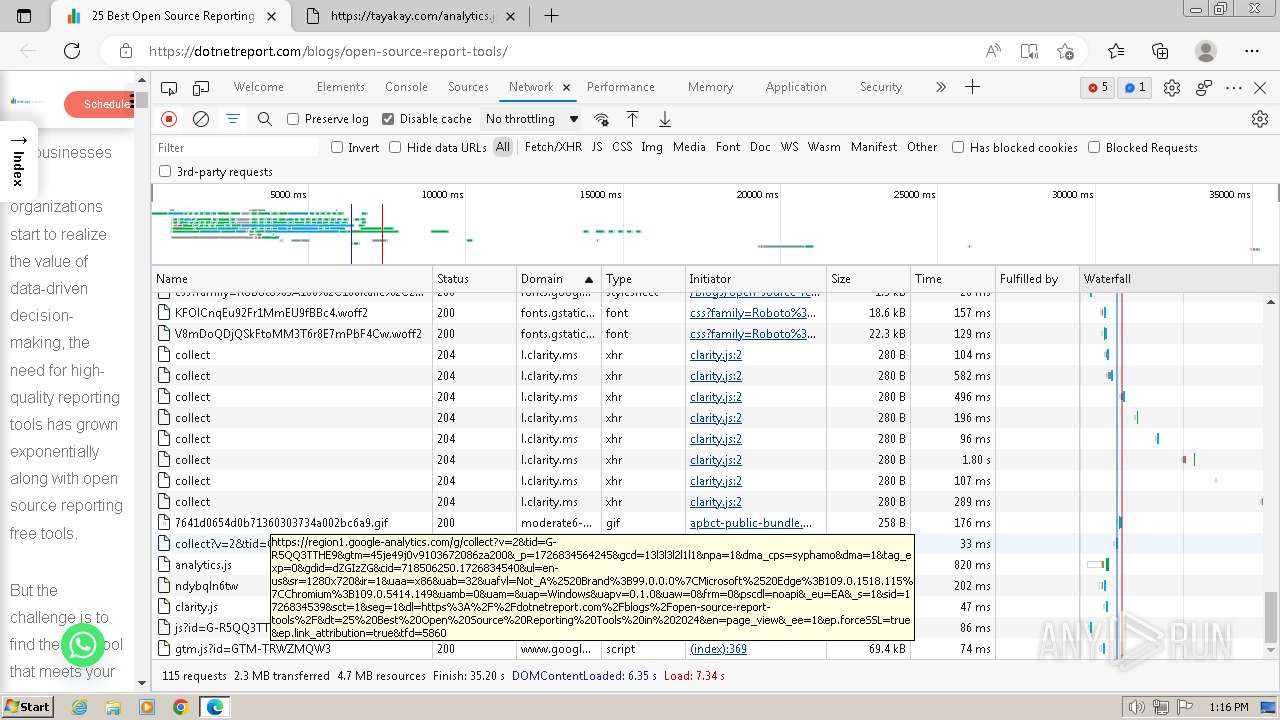
Task: Clear the network log
Action: click(x=200, y=119)
